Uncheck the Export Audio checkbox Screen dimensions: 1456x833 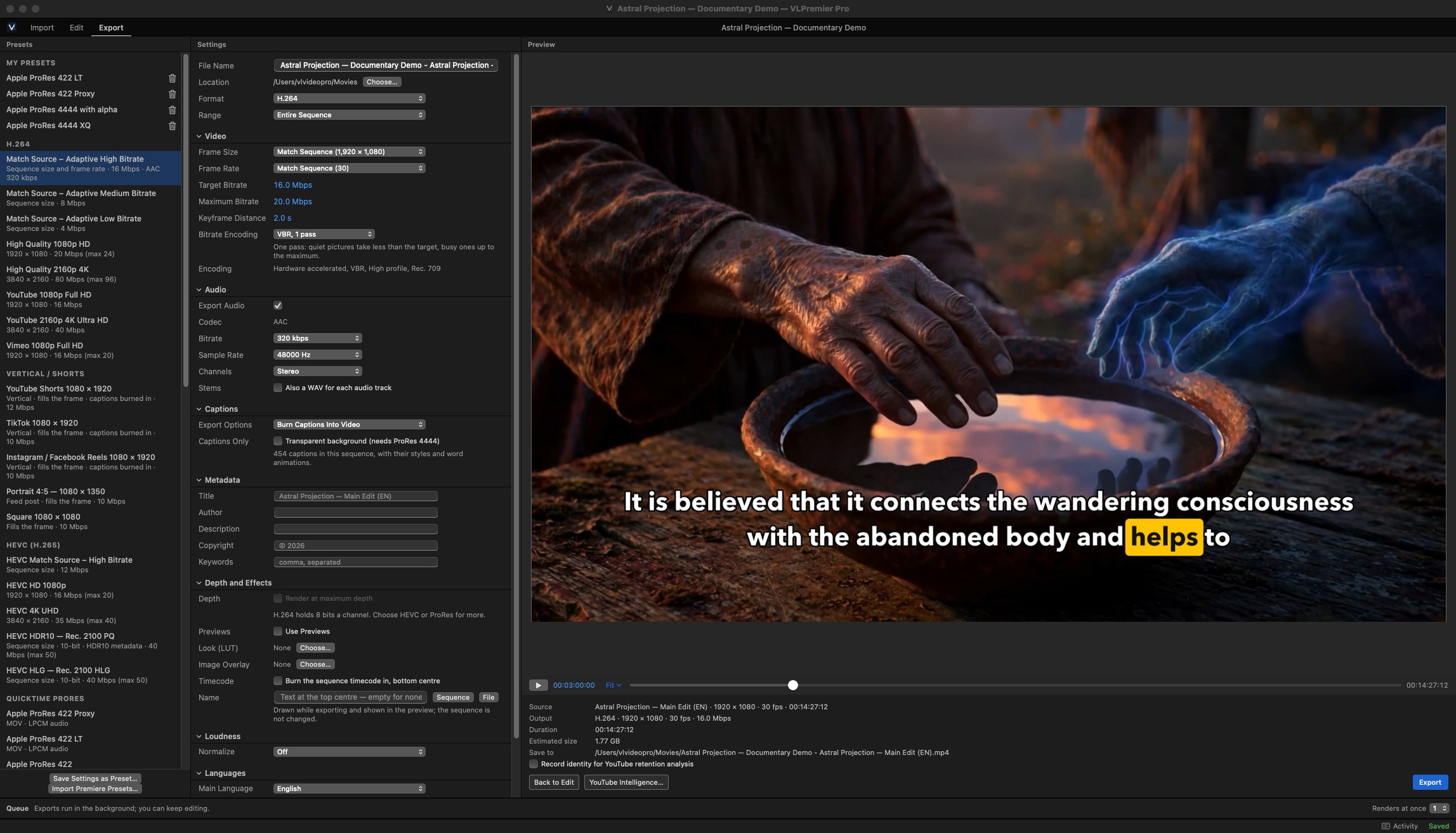pyautogui.click(x=278, y=306)
